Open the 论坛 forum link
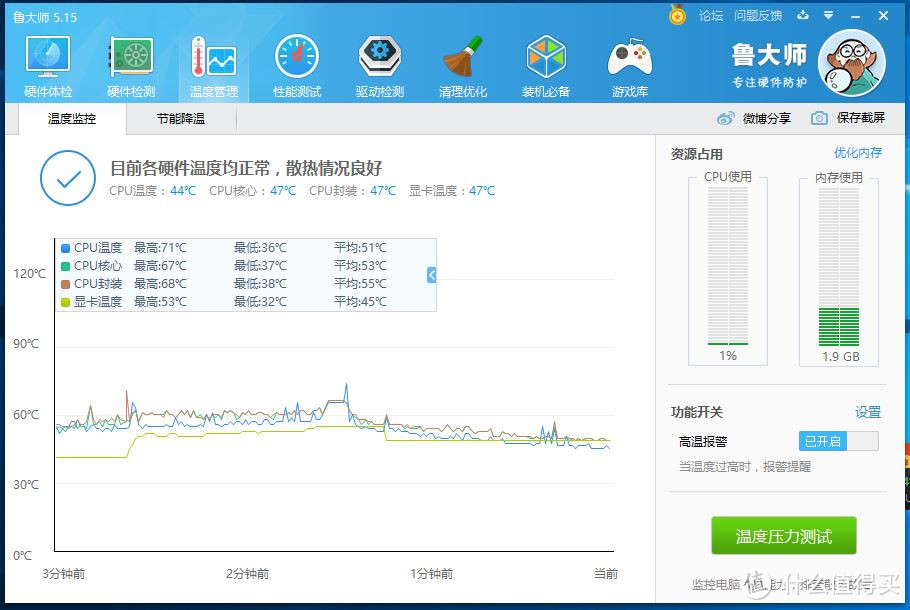Image resolution: width=910 pixels, height=610 pixels. tap(711, 16)
